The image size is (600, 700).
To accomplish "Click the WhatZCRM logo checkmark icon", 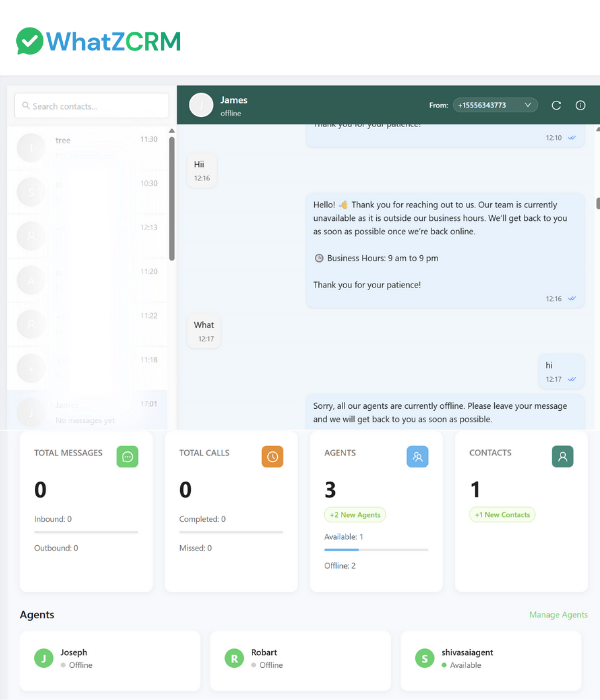I will click(x=30, y=41).
